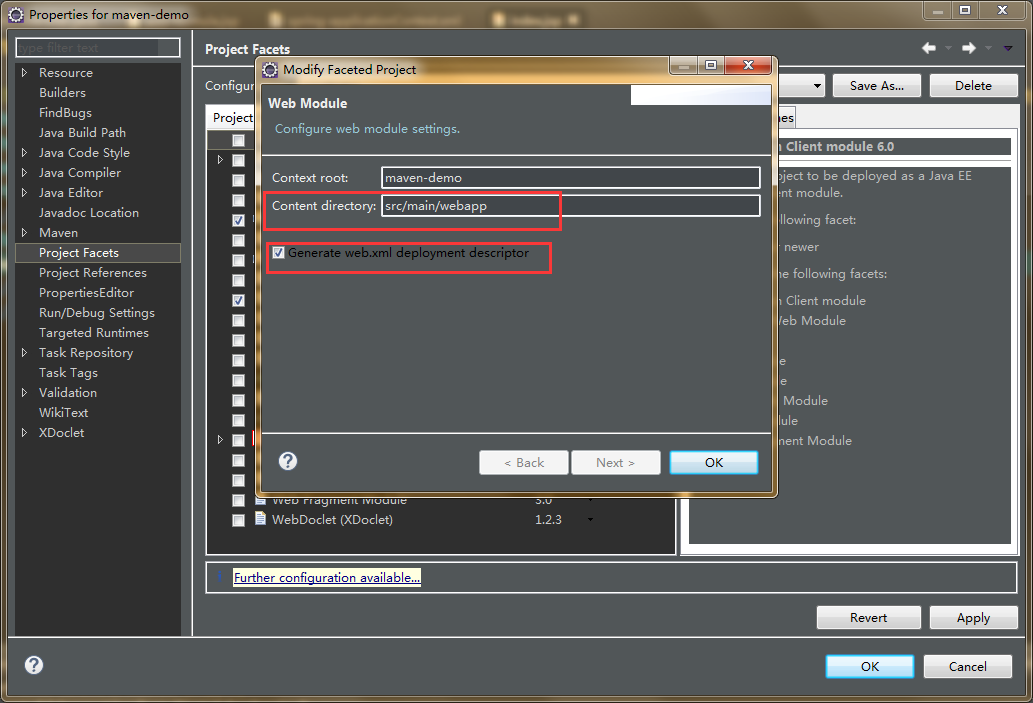This screenshot has width=1033, height=703.
Task: Click the Properties for maven-demo title icon
Action: tap(16, 14)
